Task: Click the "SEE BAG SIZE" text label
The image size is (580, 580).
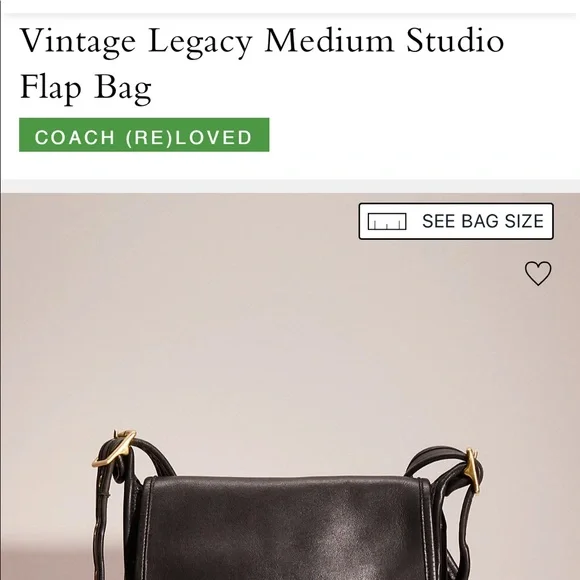Action: click(483, 221)
